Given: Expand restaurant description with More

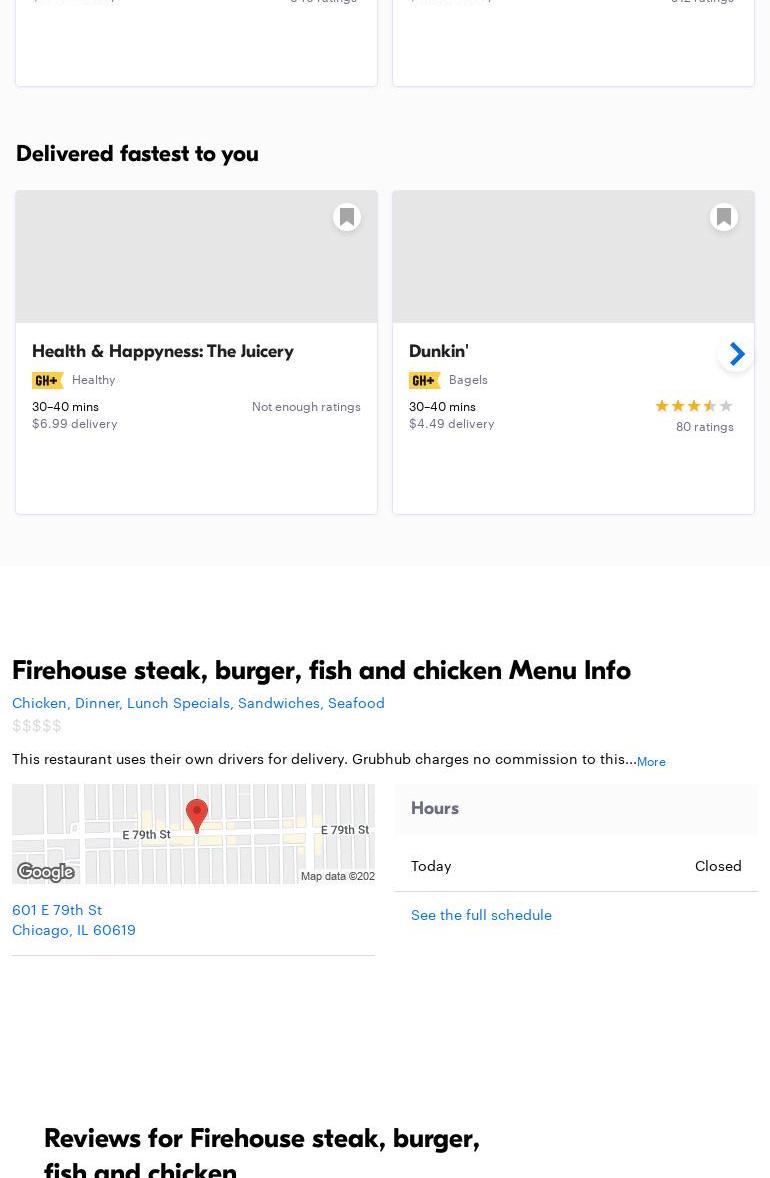Looking at the screenshot, I should [x=651, y=761].
